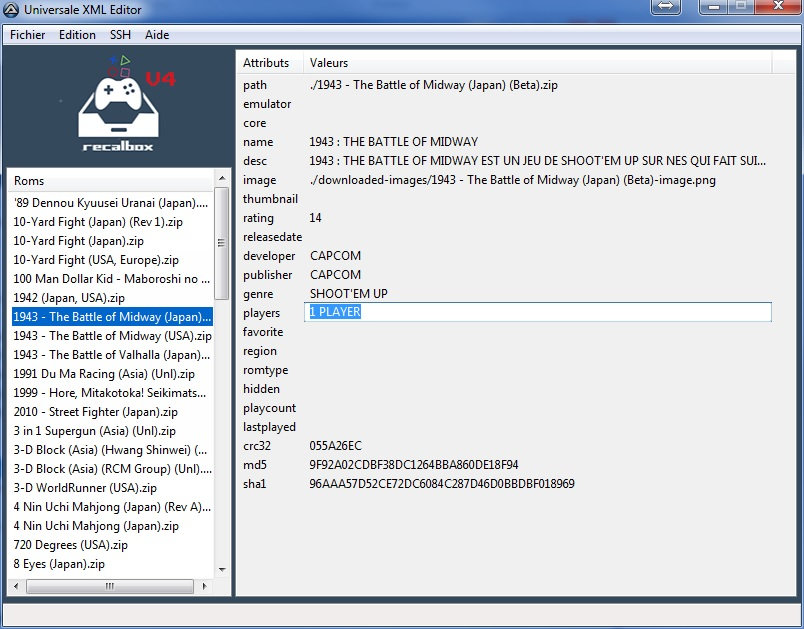Open the Fichier menu

28,35
